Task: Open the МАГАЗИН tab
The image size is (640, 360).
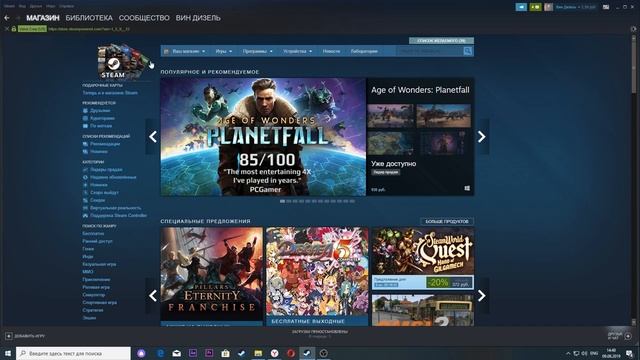Action: [42, 18]
